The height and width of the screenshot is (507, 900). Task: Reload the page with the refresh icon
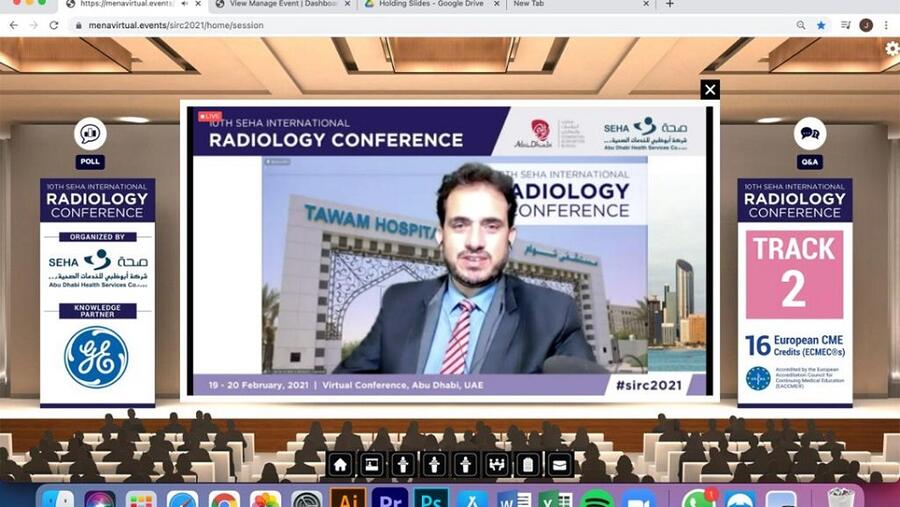click(x=54, y=25)
